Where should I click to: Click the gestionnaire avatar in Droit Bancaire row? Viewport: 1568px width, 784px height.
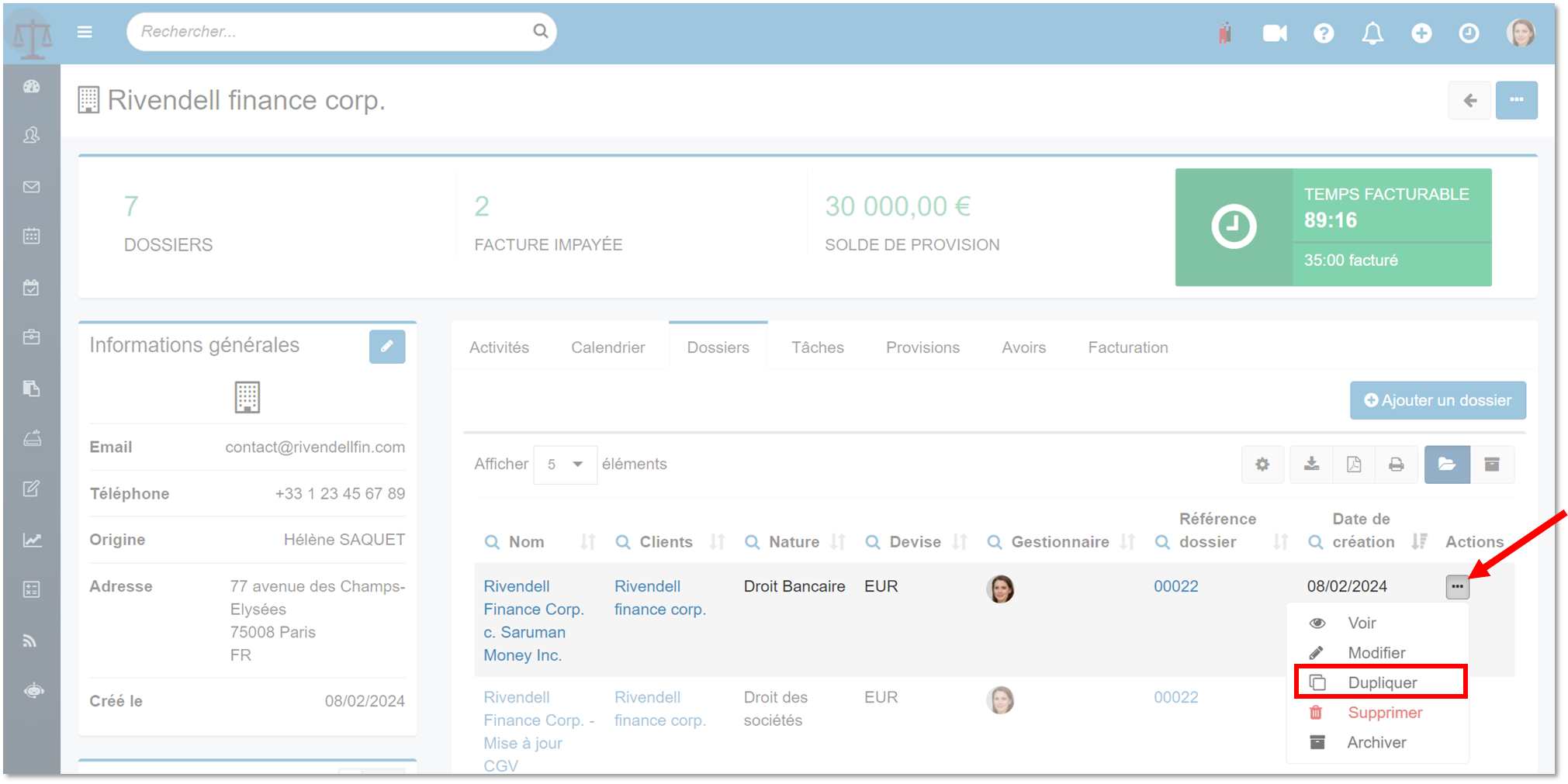[x=1000, y=589]
